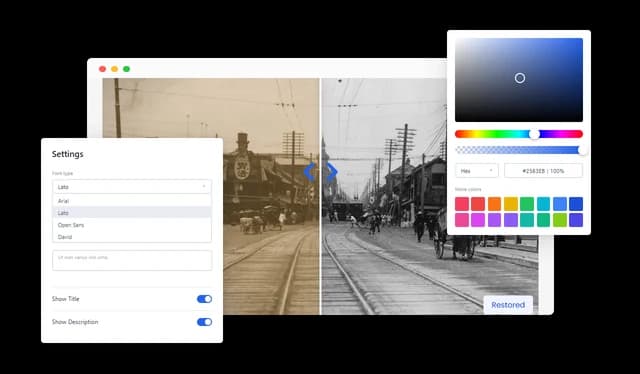The width and height of the screenshot is (640, 374).
Task: Click the green maximize window dot
Action: [x=127, y=69]
